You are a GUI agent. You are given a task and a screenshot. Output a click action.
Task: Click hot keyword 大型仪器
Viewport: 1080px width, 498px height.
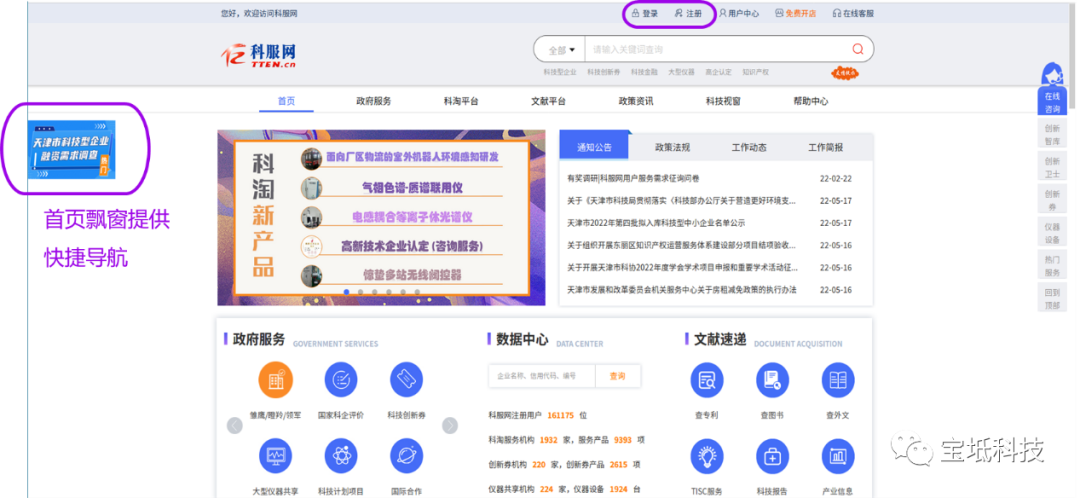click(x=681, y=72)
